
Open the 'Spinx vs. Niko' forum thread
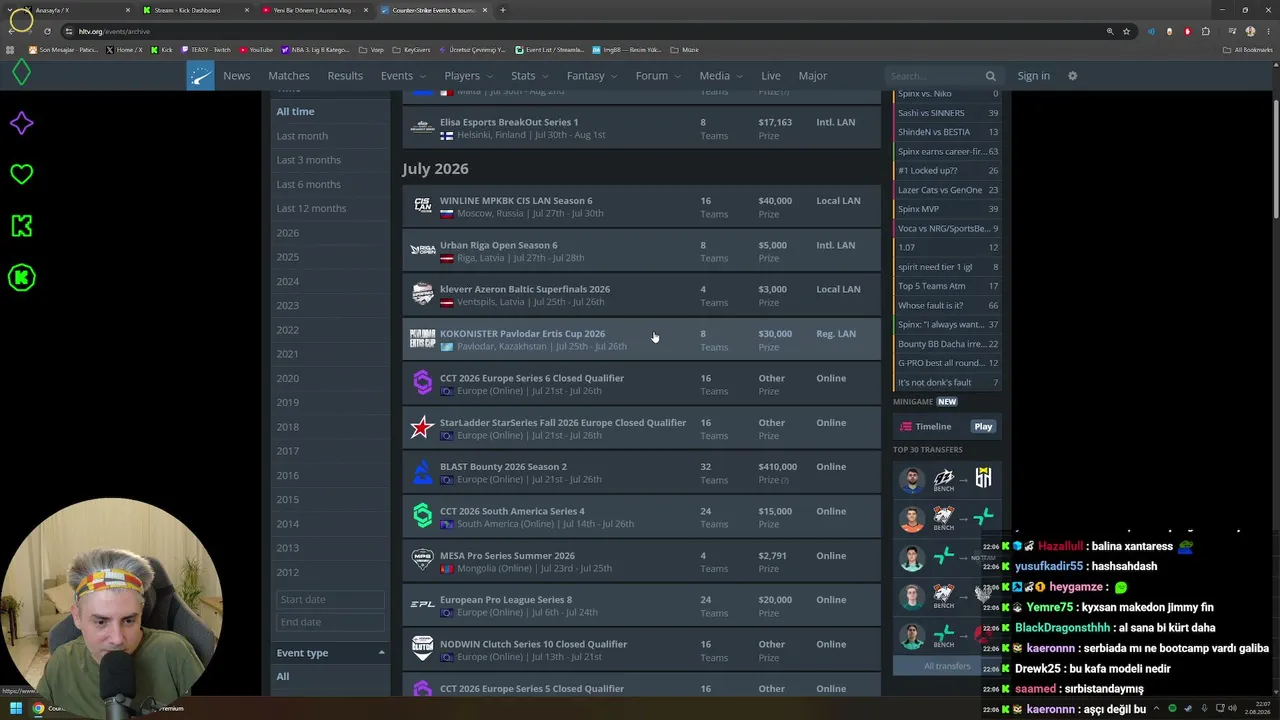[925, 94]
